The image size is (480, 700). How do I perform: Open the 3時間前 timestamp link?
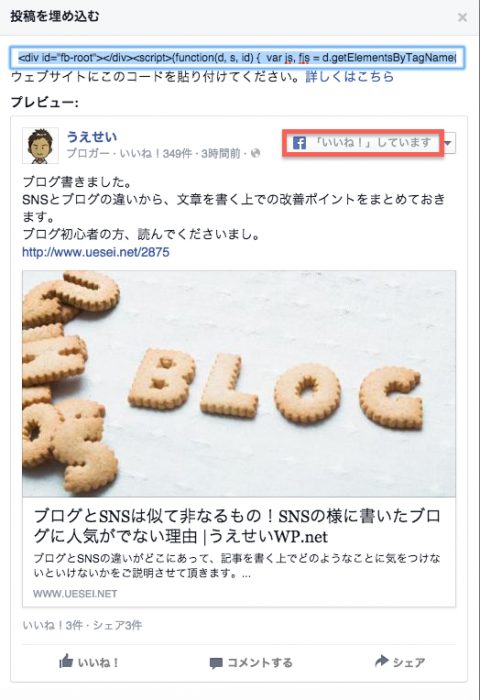click(221, 154)
